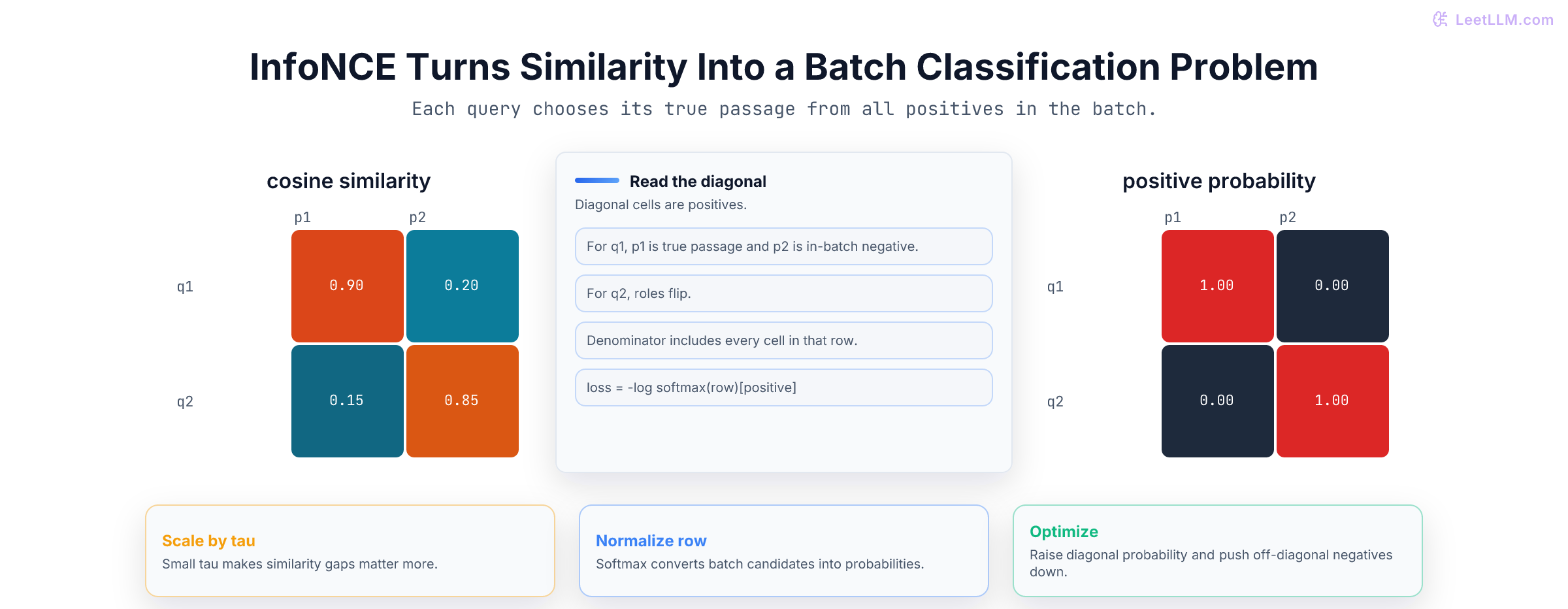Open the Normalize row card

784,551
